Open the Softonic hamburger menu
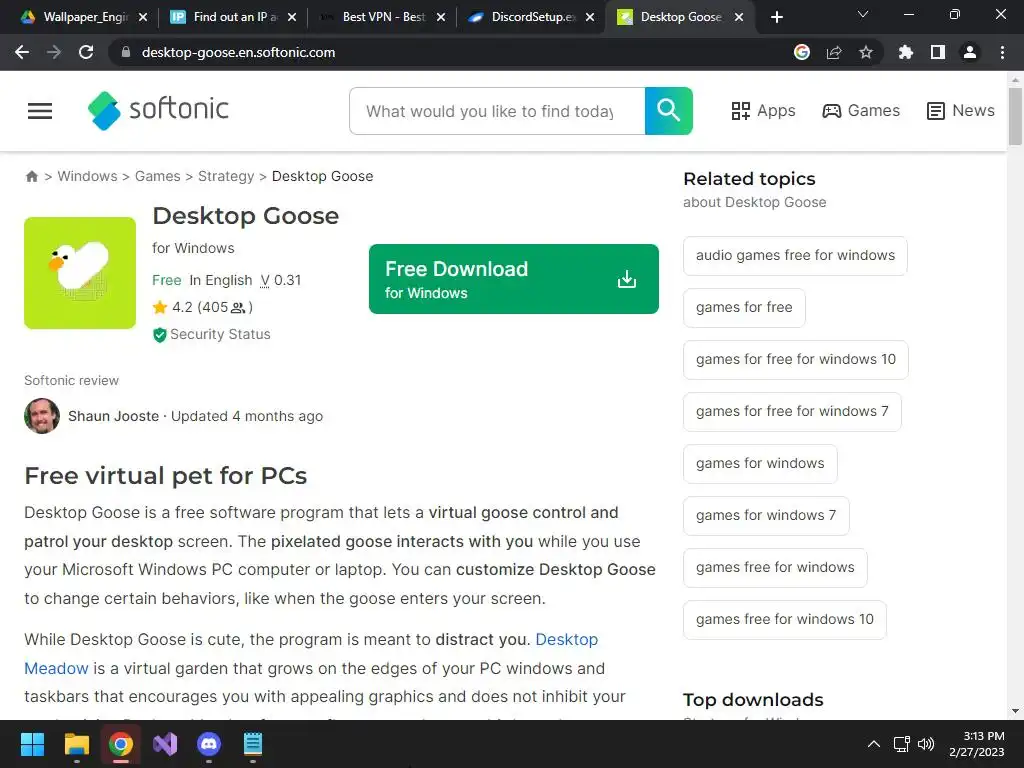The height and width of the screenshot is (768, 1024). pos(40,111)
